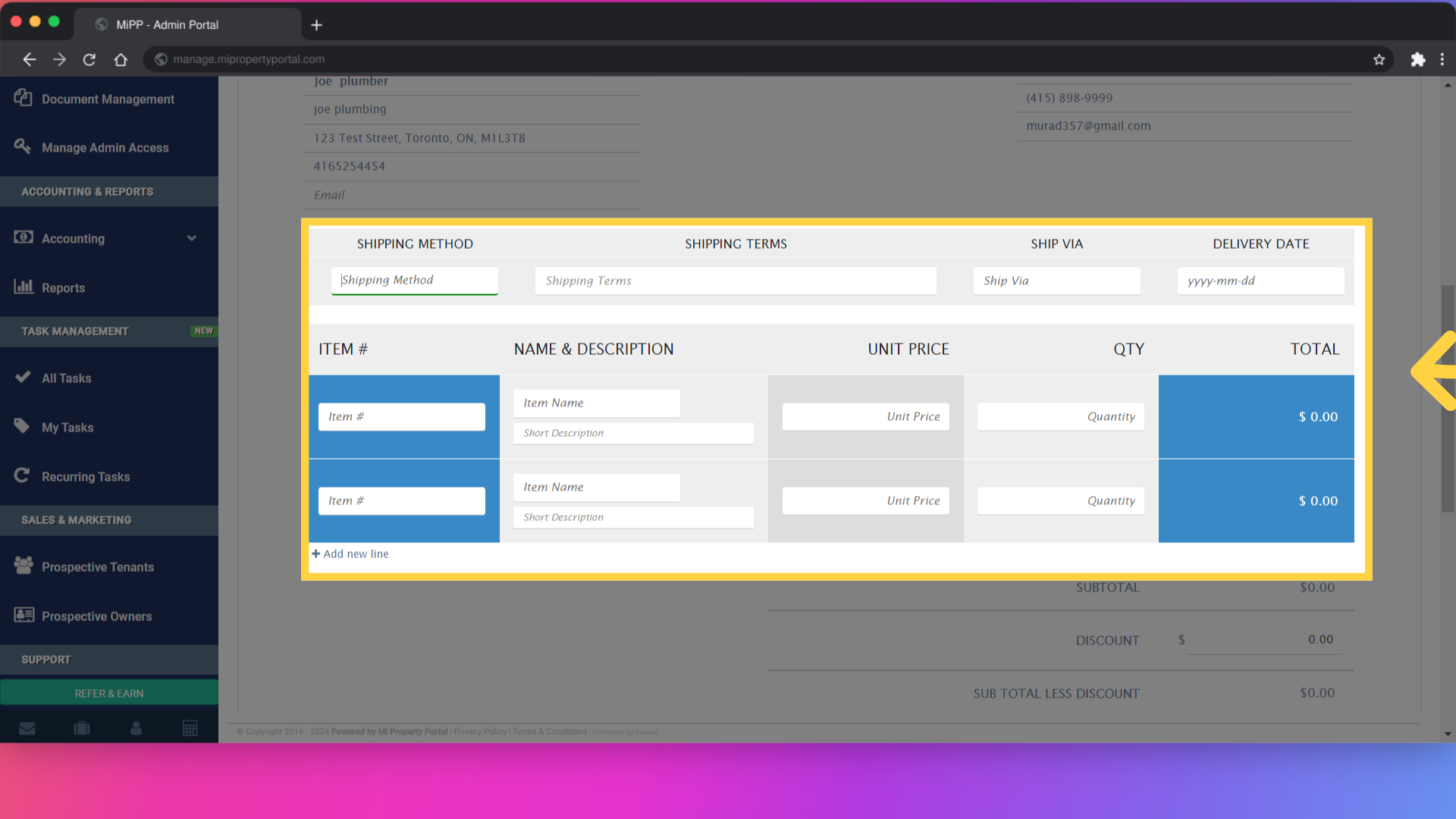The image size is (1456, 819).
Task: Click the Delivery Date yyyy-mm-dd field
Action: [1261, 281]
